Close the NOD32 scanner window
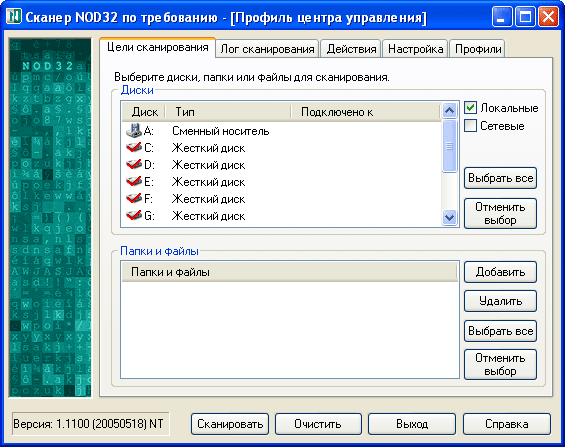This screenshot has width=565, height=447. click(548, 17)
